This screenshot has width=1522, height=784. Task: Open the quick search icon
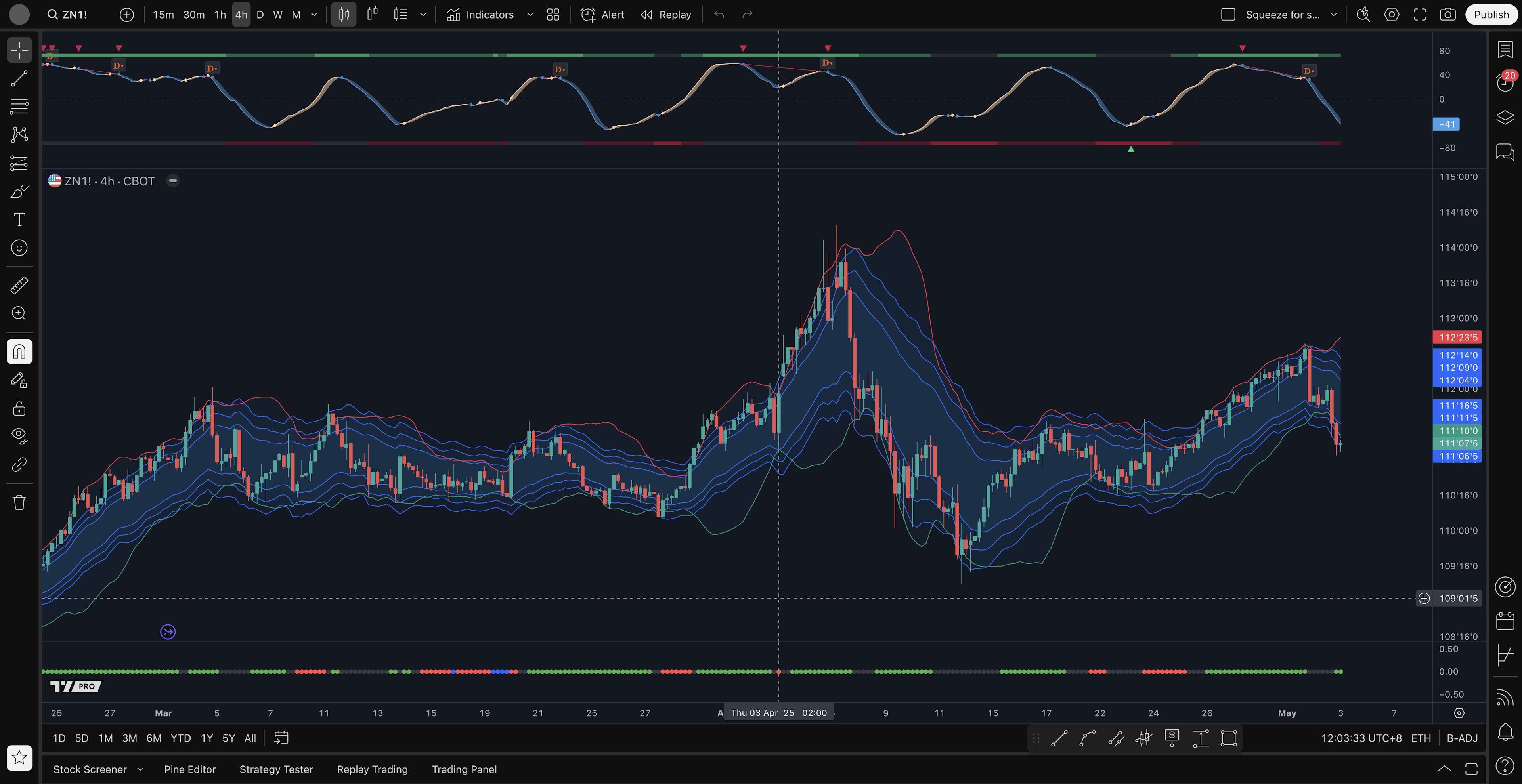(1363, 15)
